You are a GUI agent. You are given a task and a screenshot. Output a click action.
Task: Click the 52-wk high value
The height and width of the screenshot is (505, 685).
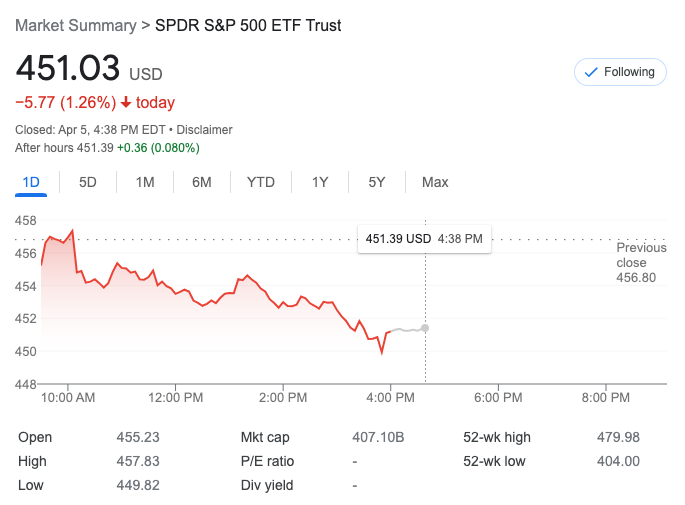(619, 437)
